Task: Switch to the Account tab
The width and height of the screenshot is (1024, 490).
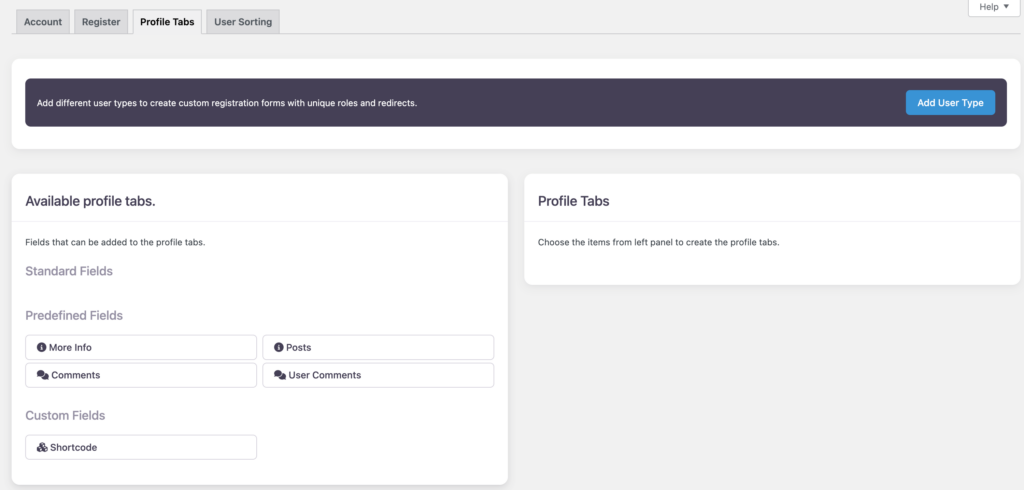Action: 43,22
